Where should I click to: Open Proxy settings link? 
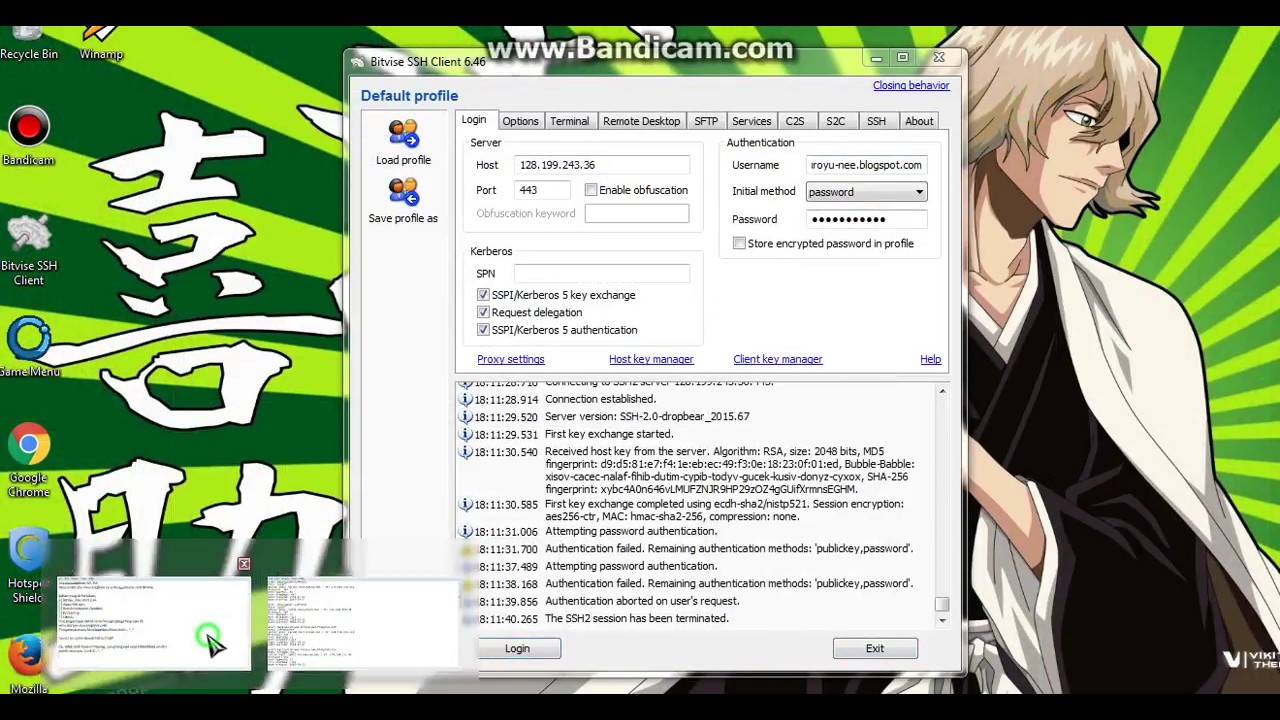tap(511, 359)
